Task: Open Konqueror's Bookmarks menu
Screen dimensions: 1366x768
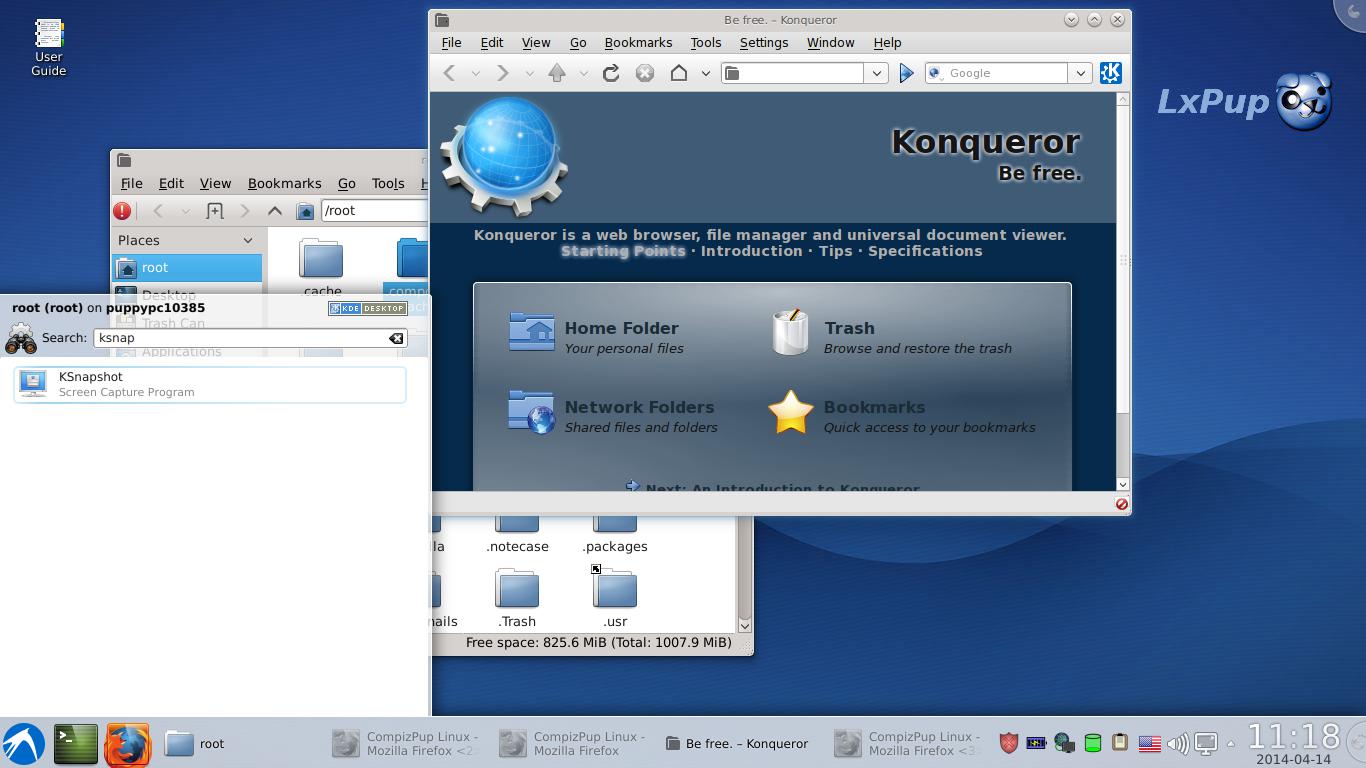Action: pos(638,43)
